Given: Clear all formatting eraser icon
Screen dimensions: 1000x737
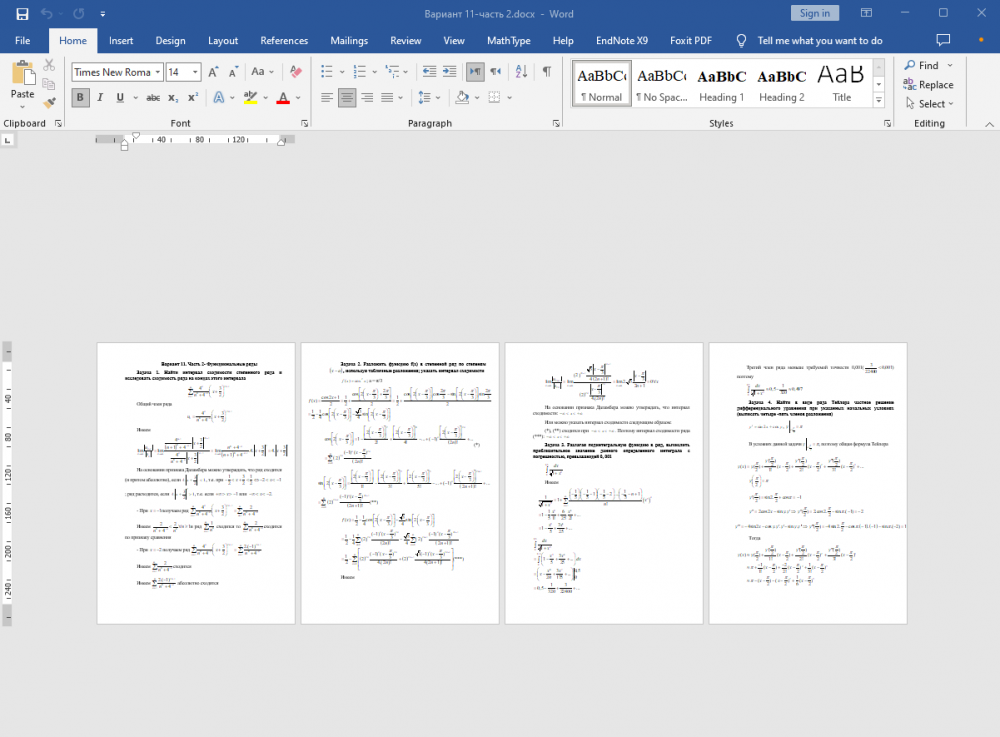Looking at the screenshot, I should [x=295, y=72].
